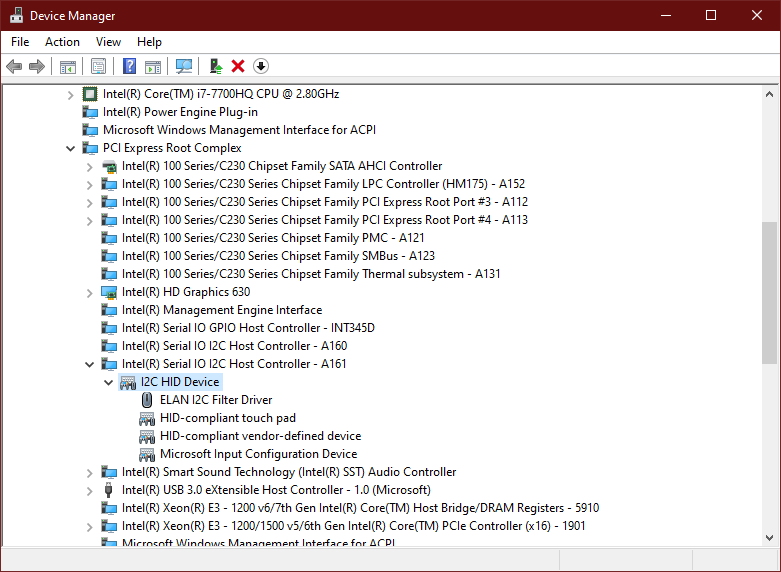
Task: Open Help via blue question mark icon
Action: (129, 66)
